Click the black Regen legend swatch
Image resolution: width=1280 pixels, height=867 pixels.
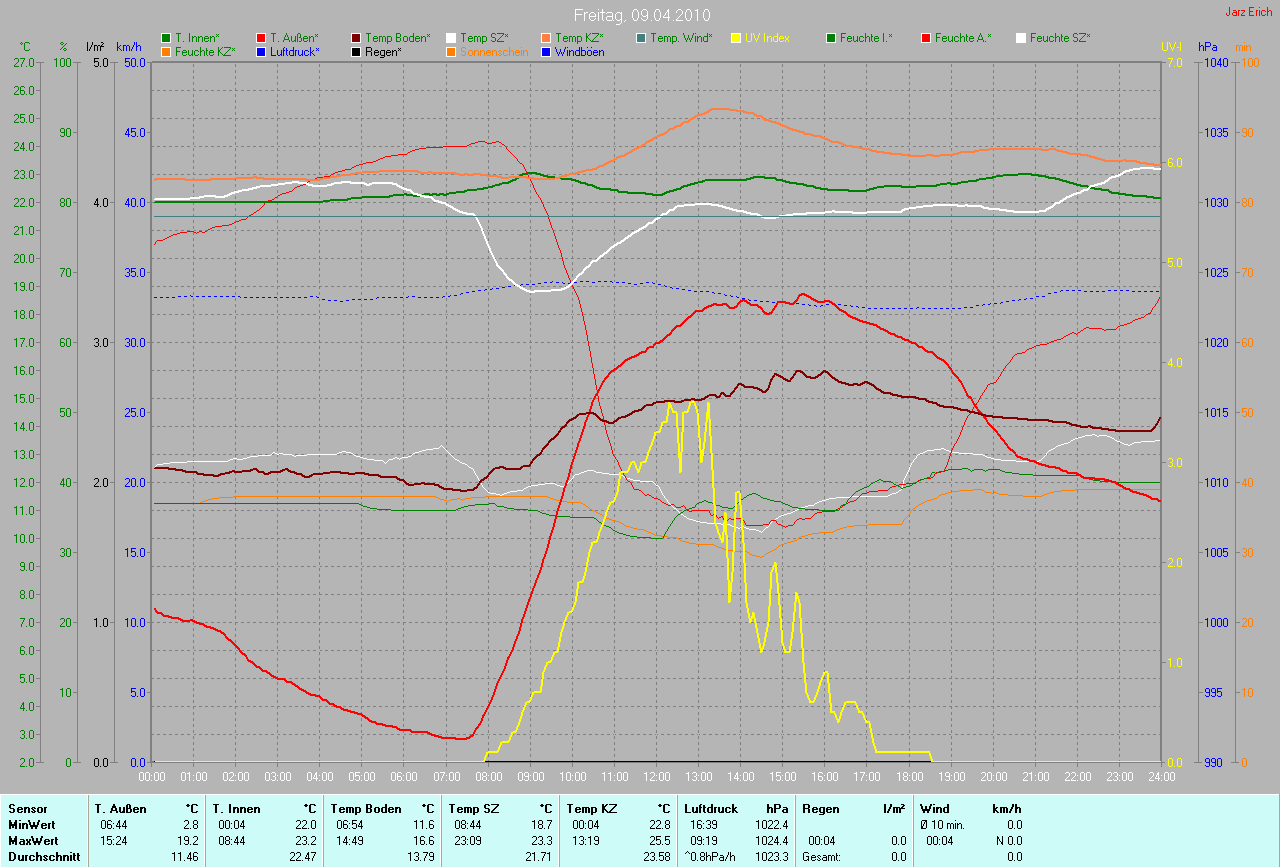click(356, 52)
